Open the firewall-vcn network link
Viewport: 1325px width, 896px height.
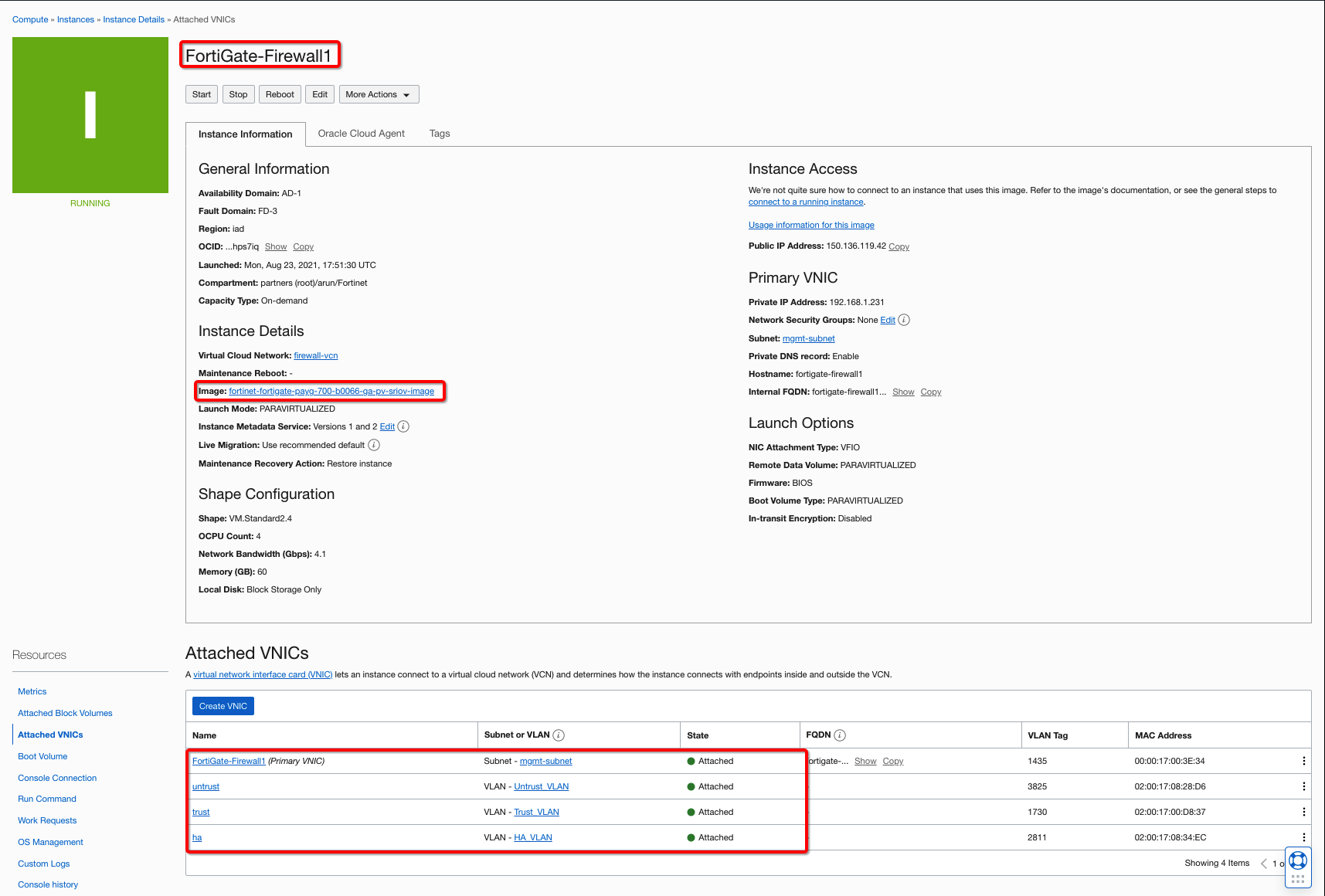coord(315,356)
